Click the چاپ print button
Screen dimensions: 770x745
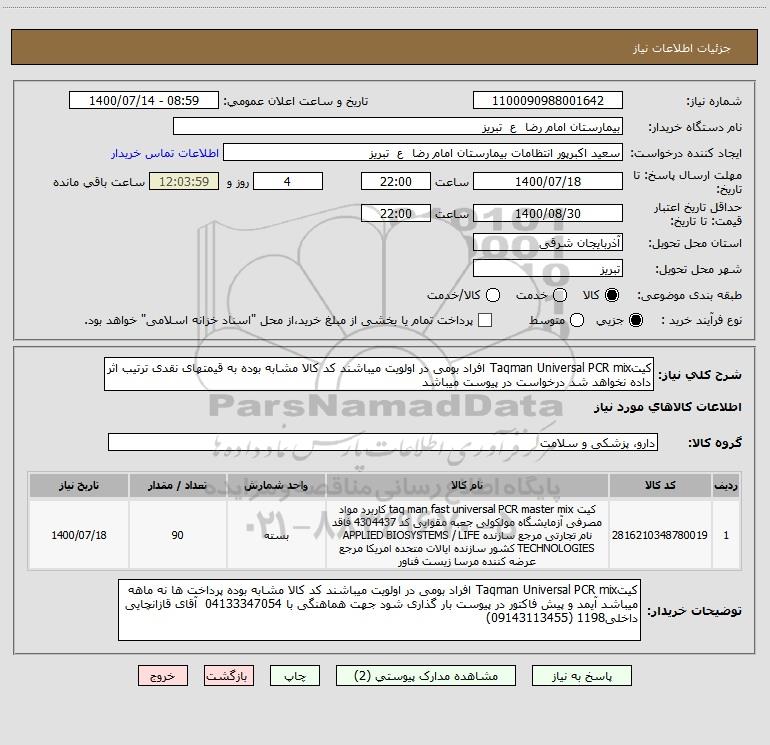coord(295,676)
